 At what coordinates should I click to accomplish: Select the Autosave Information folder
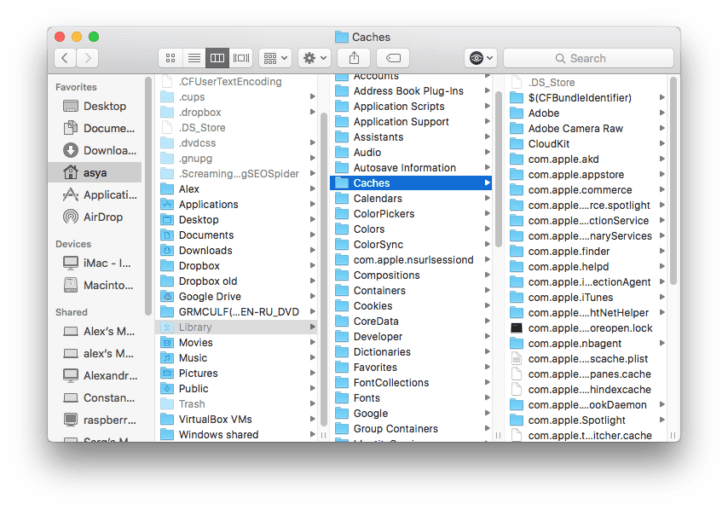(x=411, y=168)
